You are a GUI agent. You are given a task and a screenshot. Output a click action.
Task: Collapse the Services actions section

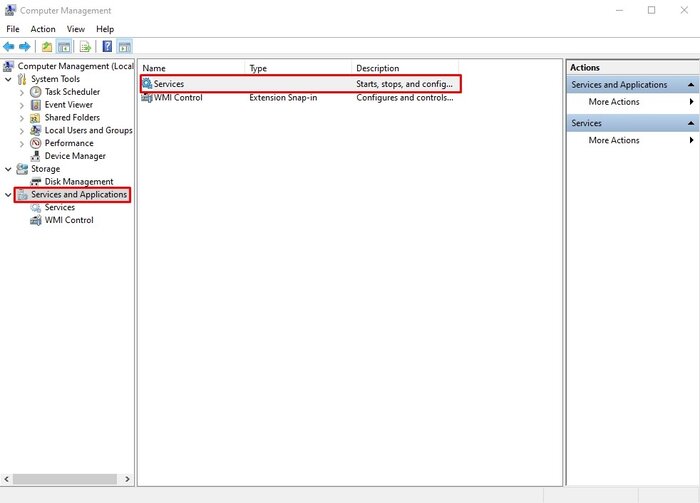(691, 123)
